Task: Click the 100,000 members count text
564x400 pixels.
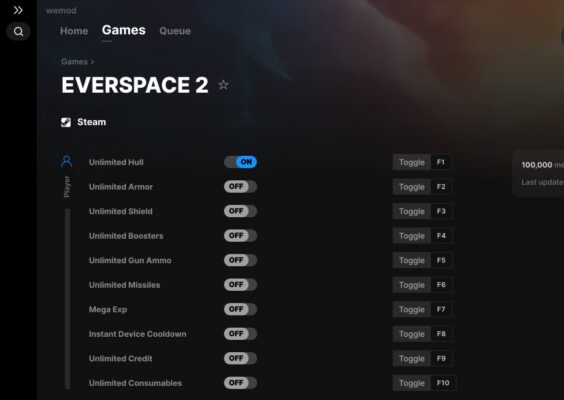Action: 542,165
